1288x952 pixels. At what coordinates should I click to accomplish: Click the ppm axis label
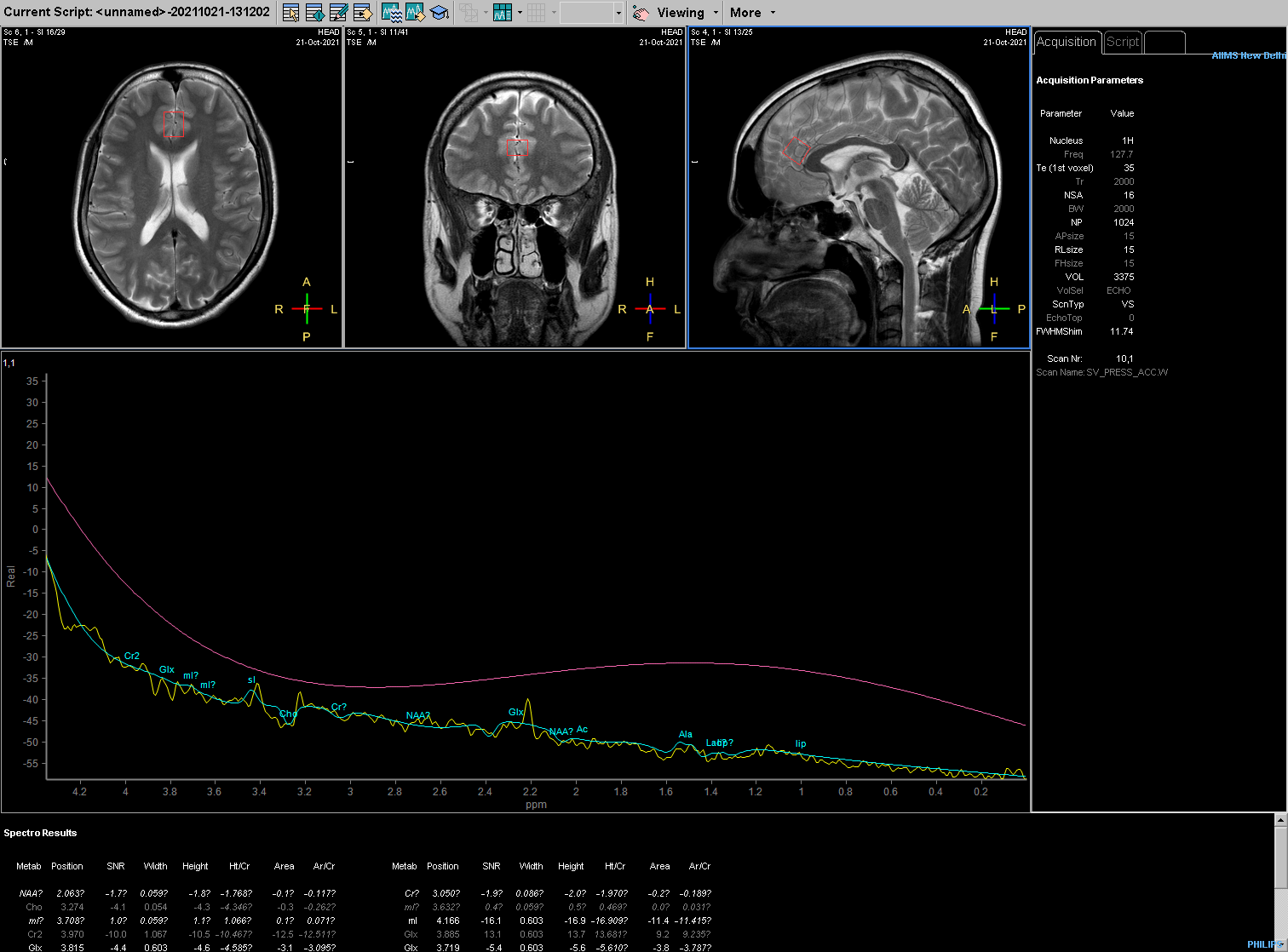tap(536, 804)
